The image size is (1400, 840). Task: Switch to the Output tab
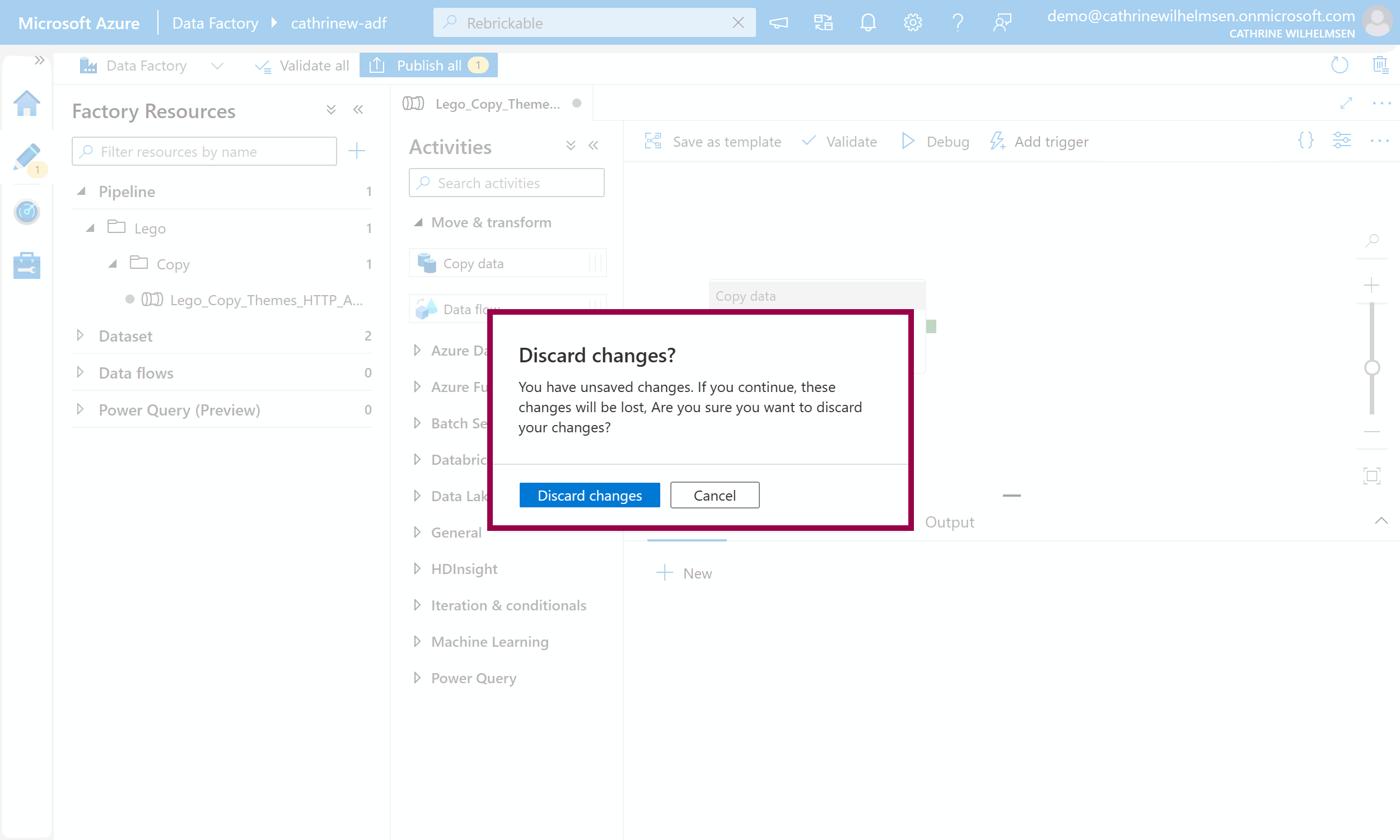[x=949, y=522]
